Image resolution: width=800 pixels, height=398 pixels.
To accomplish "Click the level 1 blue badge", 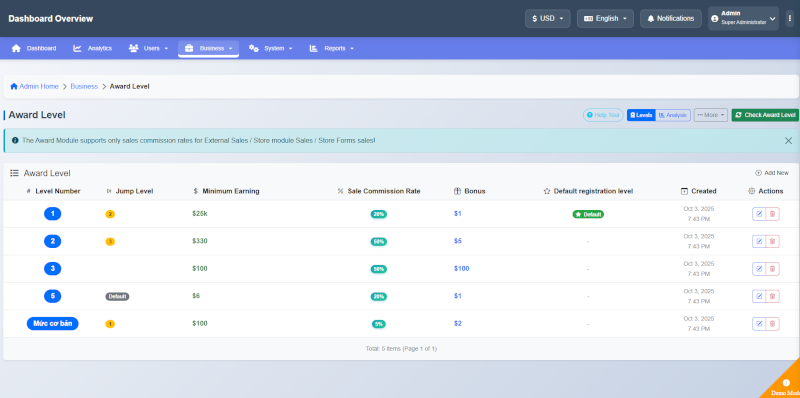I will (x=53, y=214).
